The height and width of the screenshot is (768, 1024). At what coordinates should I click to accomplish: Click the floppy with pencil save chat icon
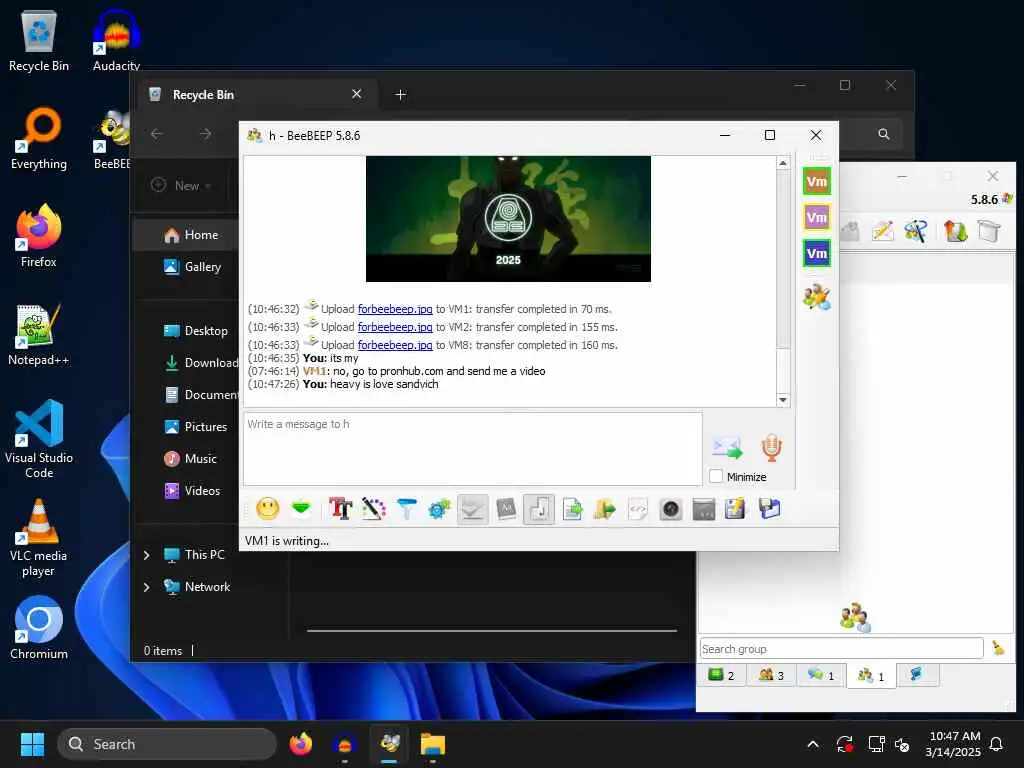click(x=735, y=509)
